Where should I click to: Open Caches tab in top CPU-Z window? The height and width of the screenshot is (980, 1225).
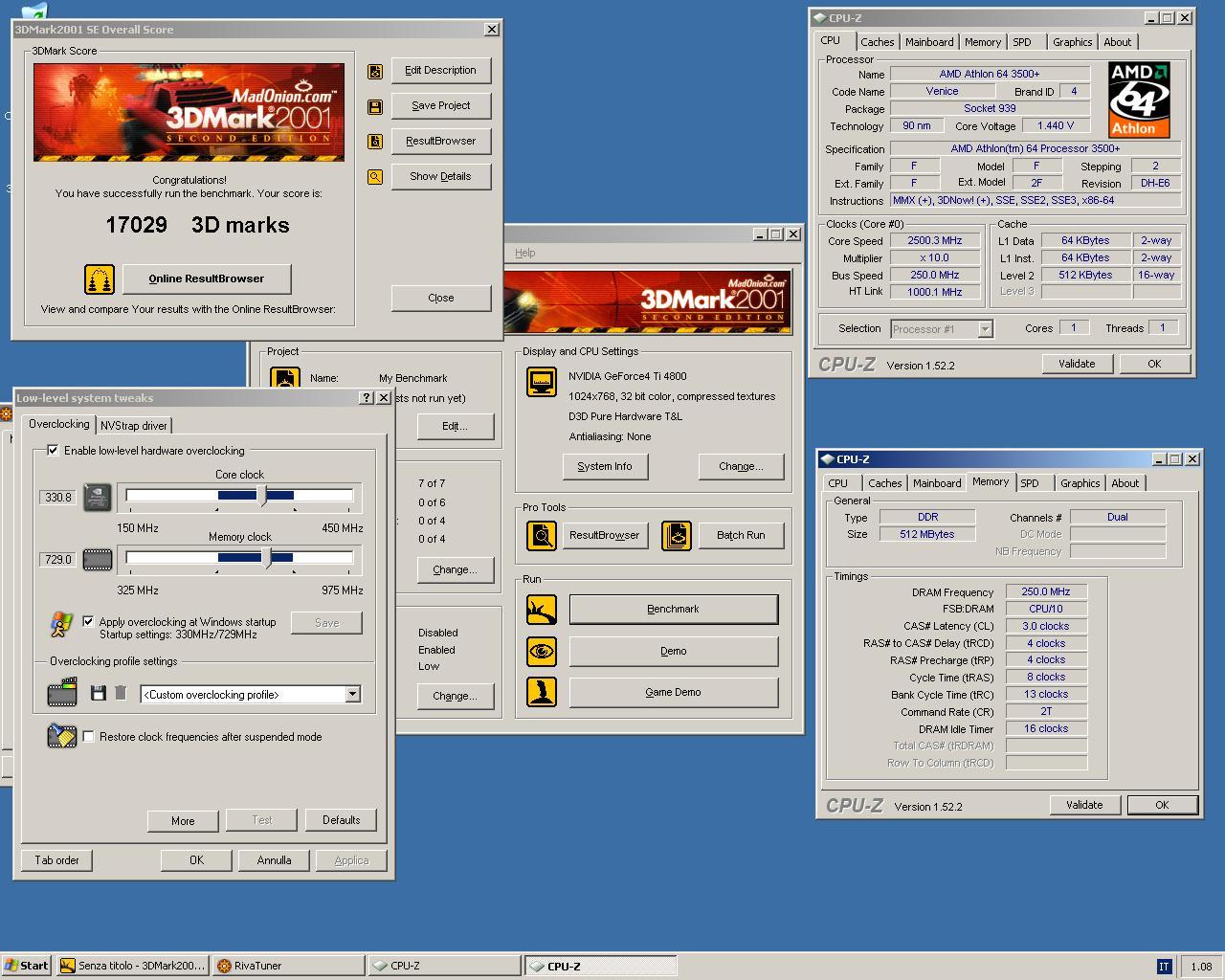(x=877, y=42)
